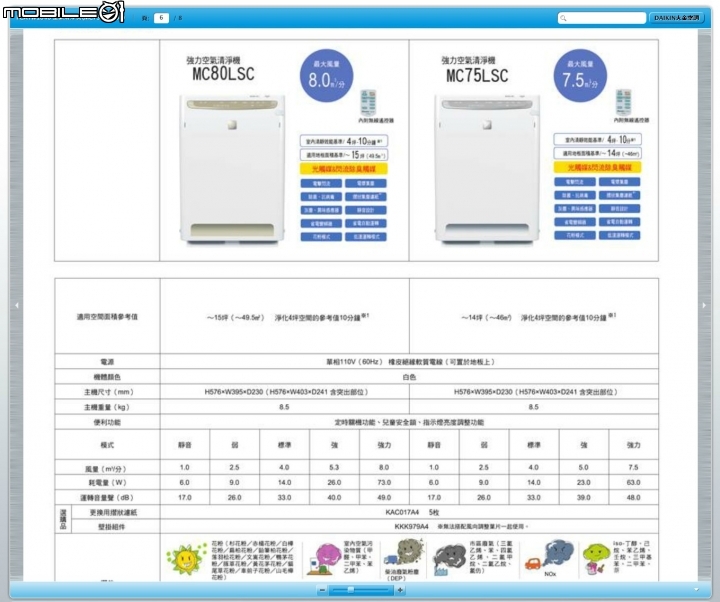720x602 pixels.
Task: Click the MC75LSC remote control image
Action: [x=623, y=103]
